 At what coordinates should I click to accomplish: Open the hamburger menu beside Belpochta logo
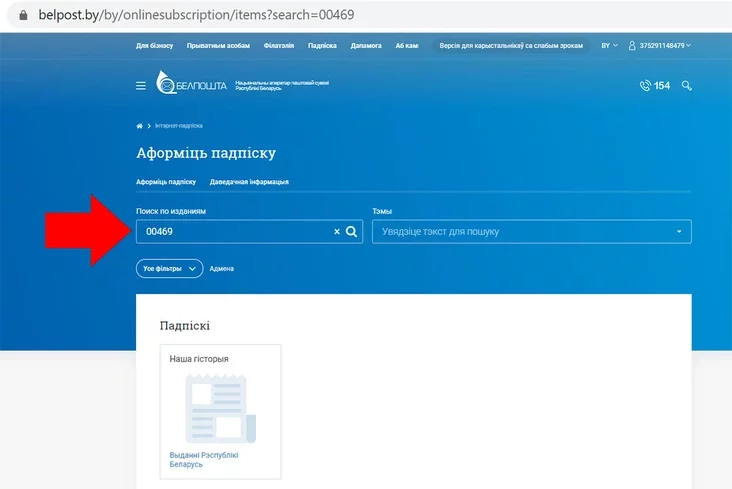coord(141,86)
